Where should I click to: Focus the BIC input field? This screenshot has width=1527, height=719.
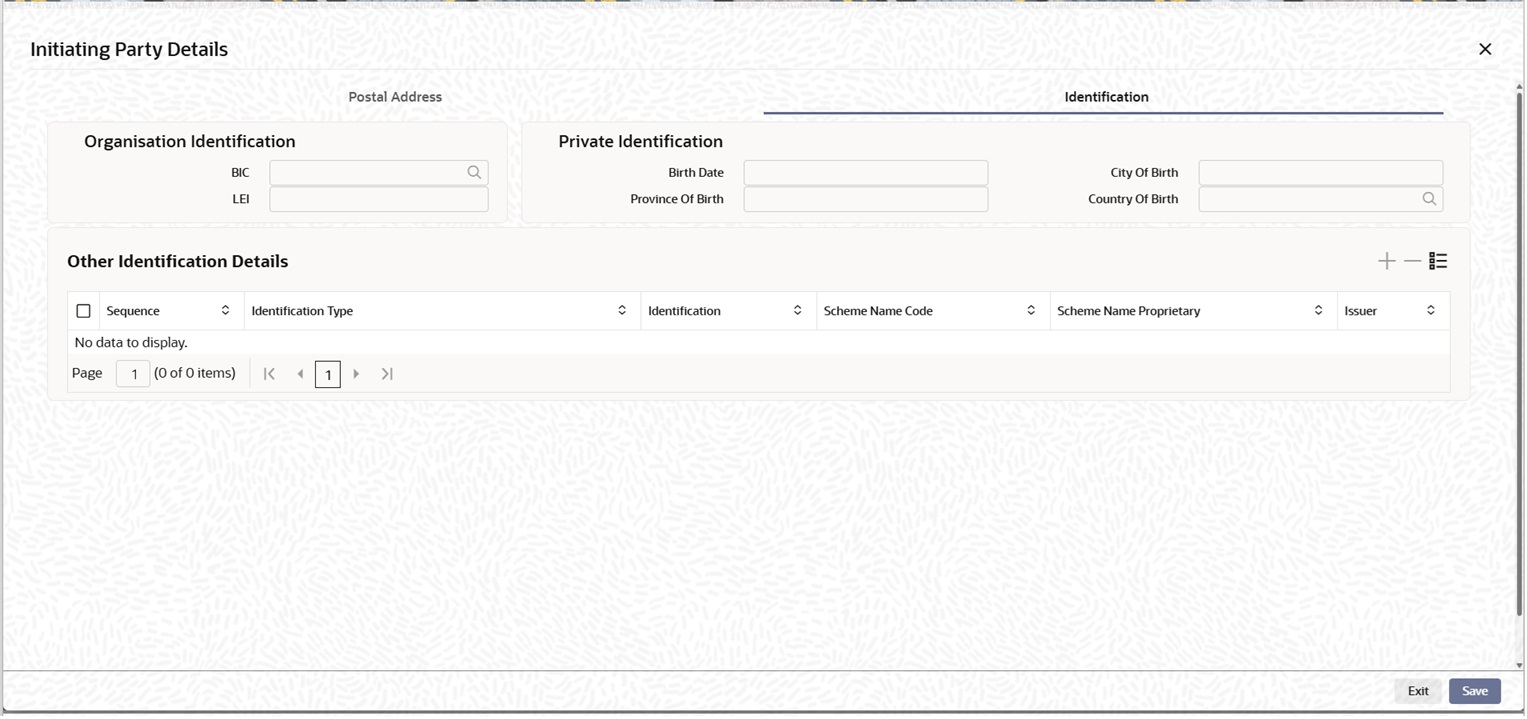tap(378, 173)
